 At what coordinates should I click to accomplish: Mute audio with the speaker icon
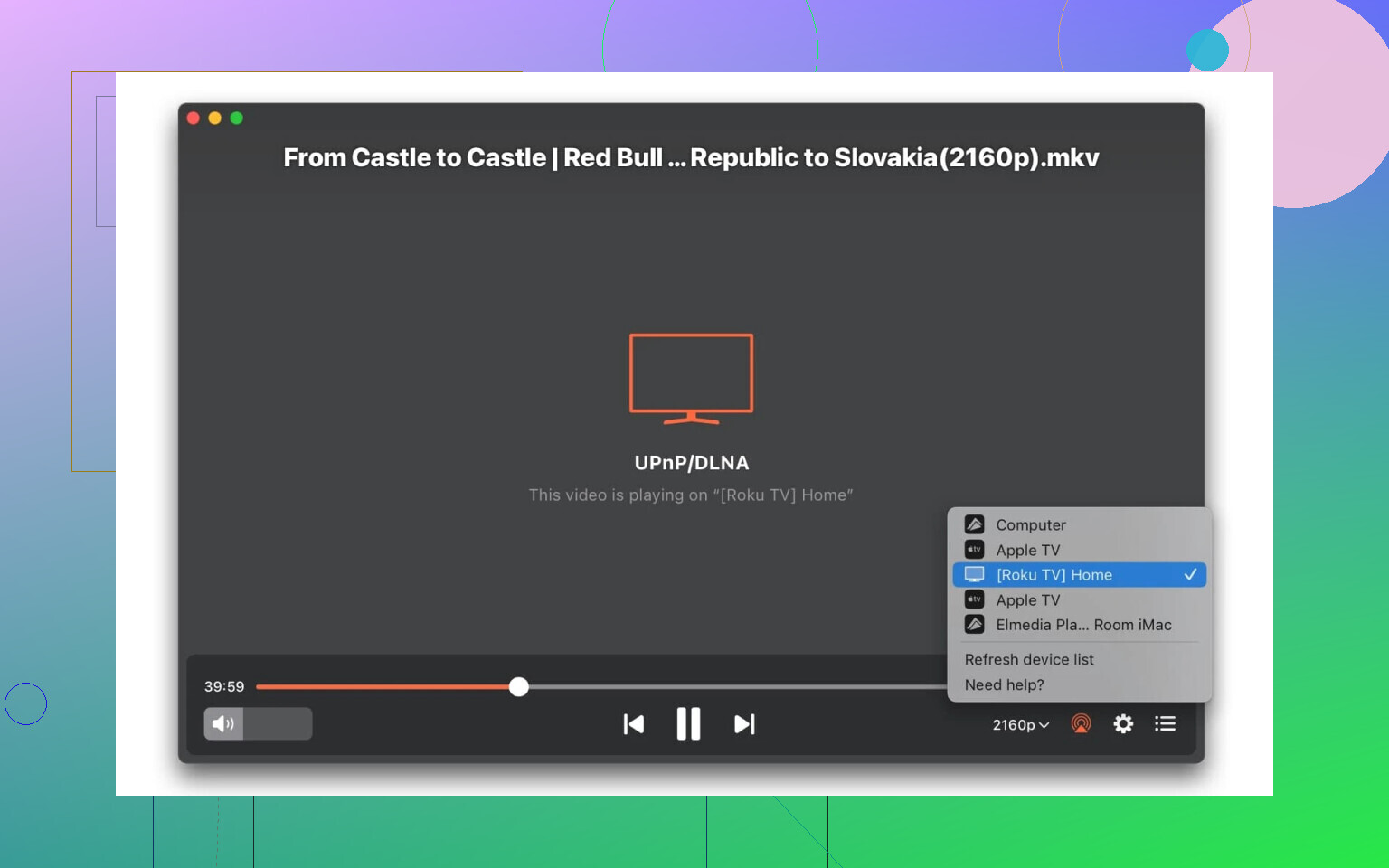pyautogui.click(x=222, y=724)
